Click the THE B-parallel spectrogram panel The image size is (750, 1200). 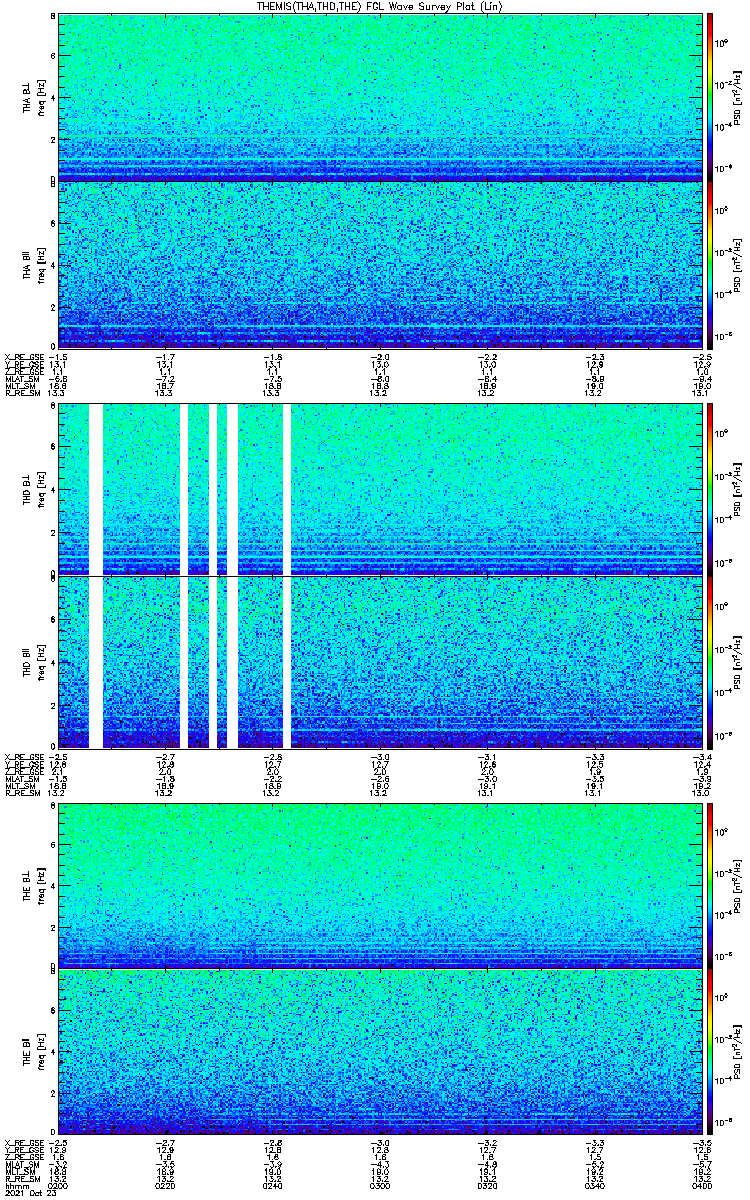pos(379,1051)
